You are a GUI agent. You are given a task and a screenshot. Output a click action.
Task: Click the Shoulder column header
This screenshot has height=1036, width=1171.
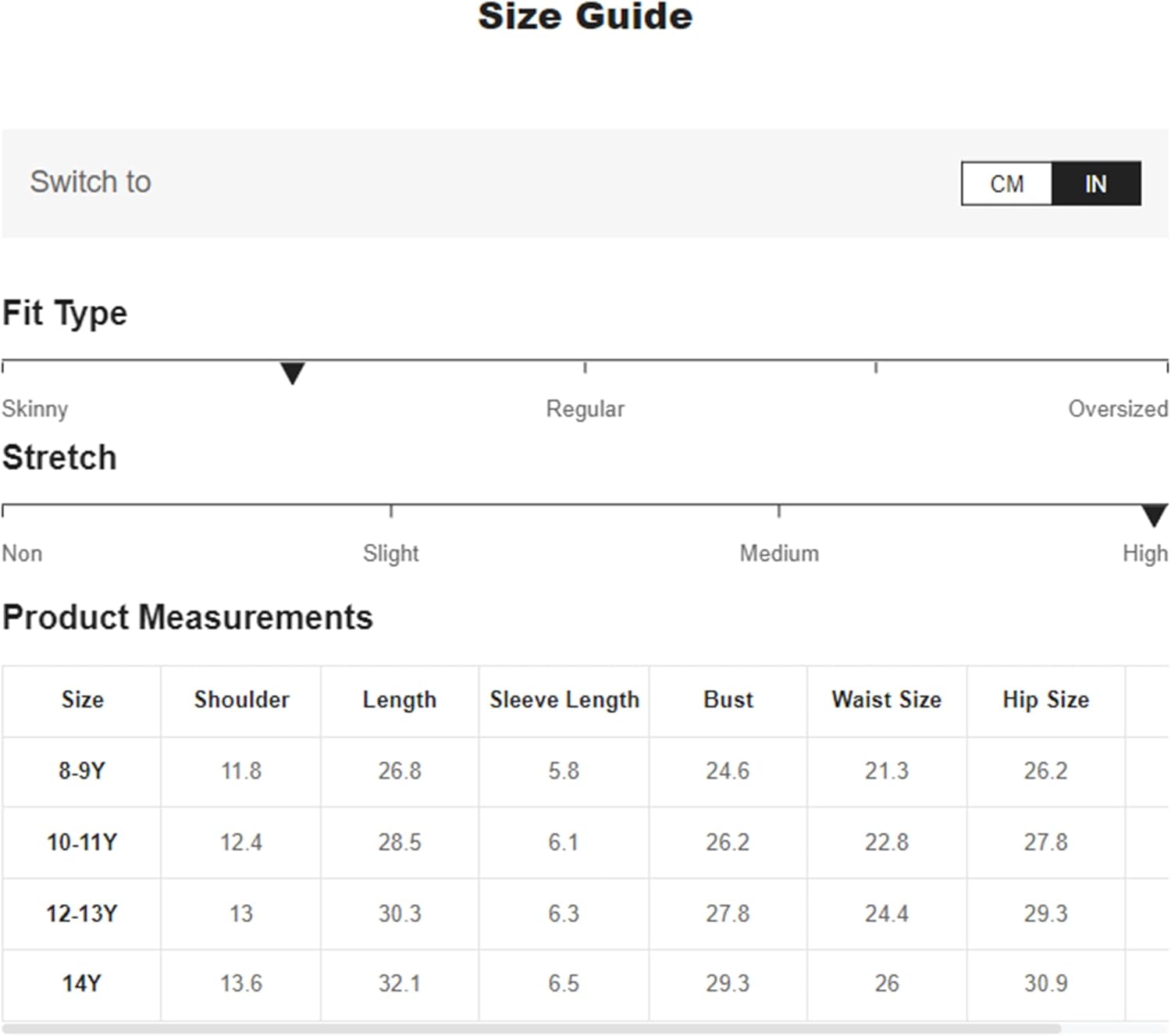pyautogui.click(x=241, y=700)
